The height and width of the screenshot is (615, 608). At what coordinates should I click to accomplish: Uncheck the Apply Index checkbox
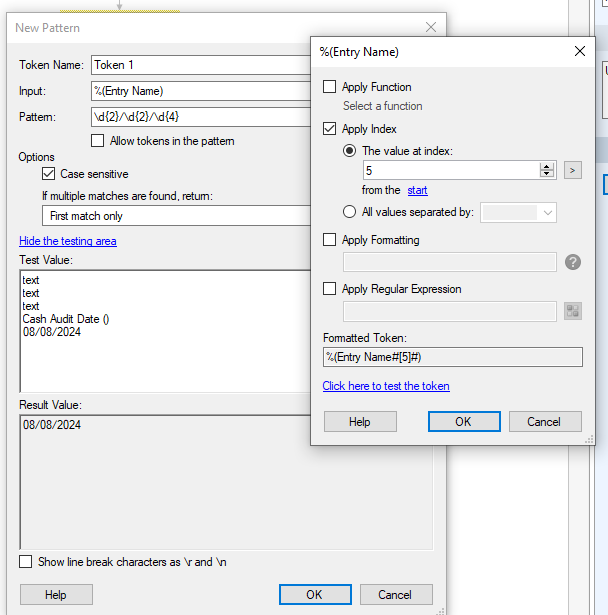pyautogui.click(x=329, y=129)
